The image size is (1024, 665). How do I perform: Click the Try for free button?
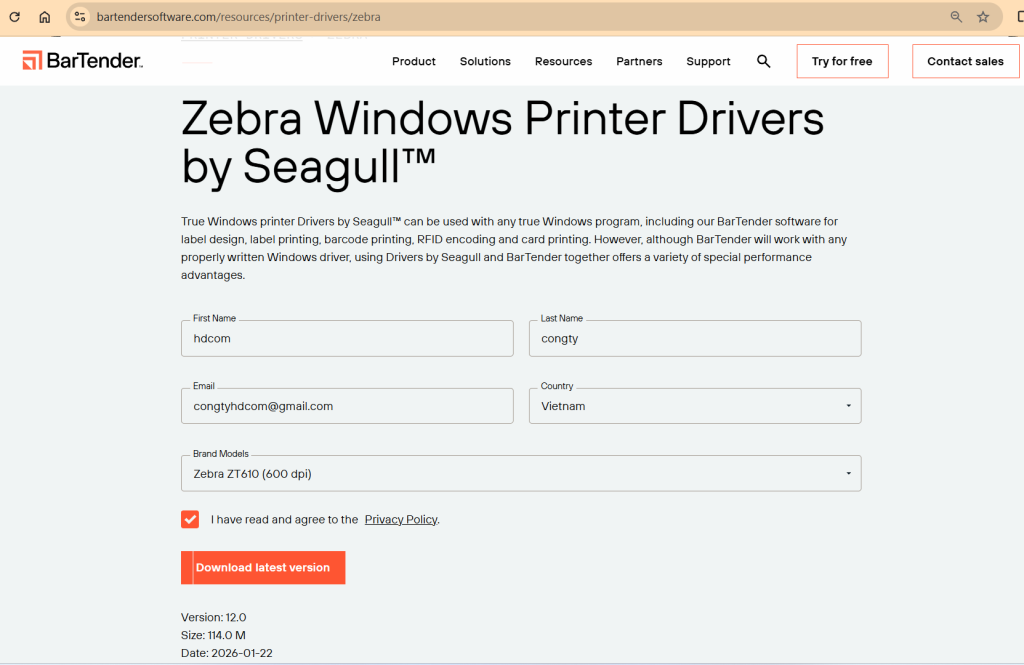click(842, 61)
